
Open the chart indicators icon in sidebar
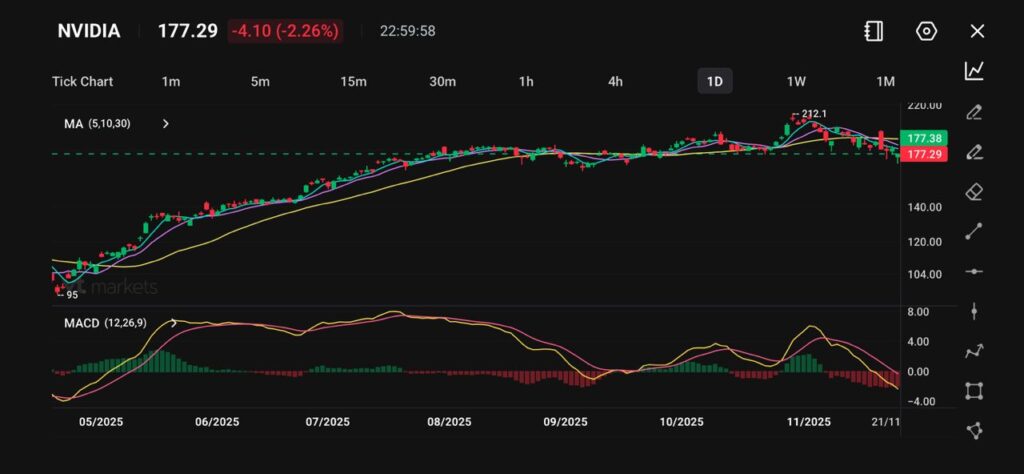click(x=974, y=71)
